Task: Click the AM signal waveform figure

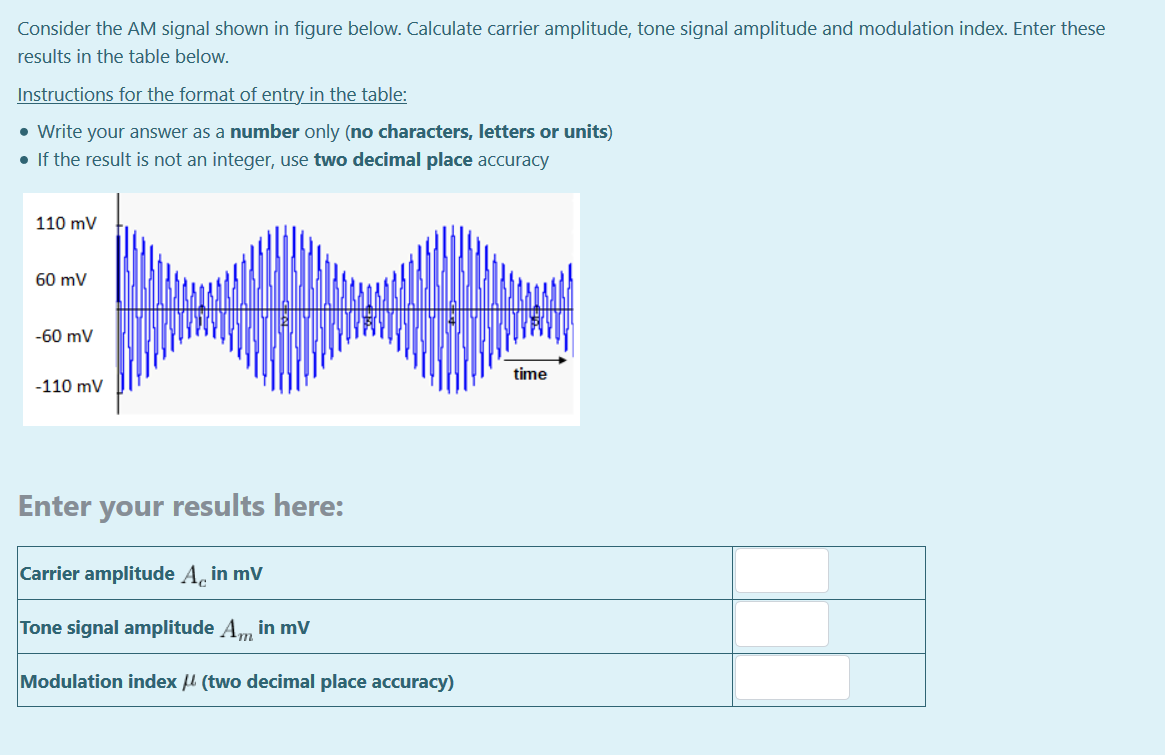Action: tap(300, 308)
